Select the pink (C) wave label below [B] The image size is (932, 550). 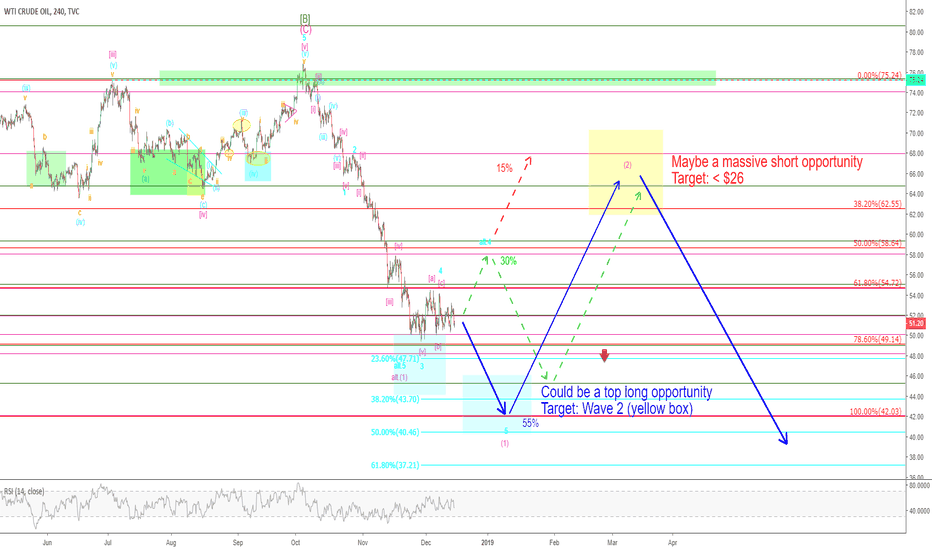pyautogui.click(x=306, y=30)
